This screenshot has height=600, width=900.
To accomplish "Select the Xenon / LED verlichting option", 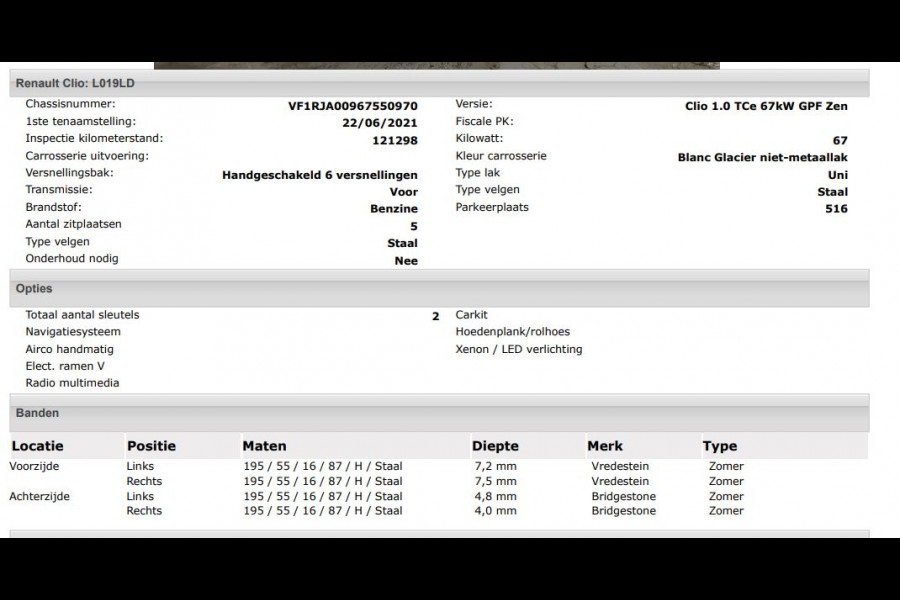I will coord(519,349).
